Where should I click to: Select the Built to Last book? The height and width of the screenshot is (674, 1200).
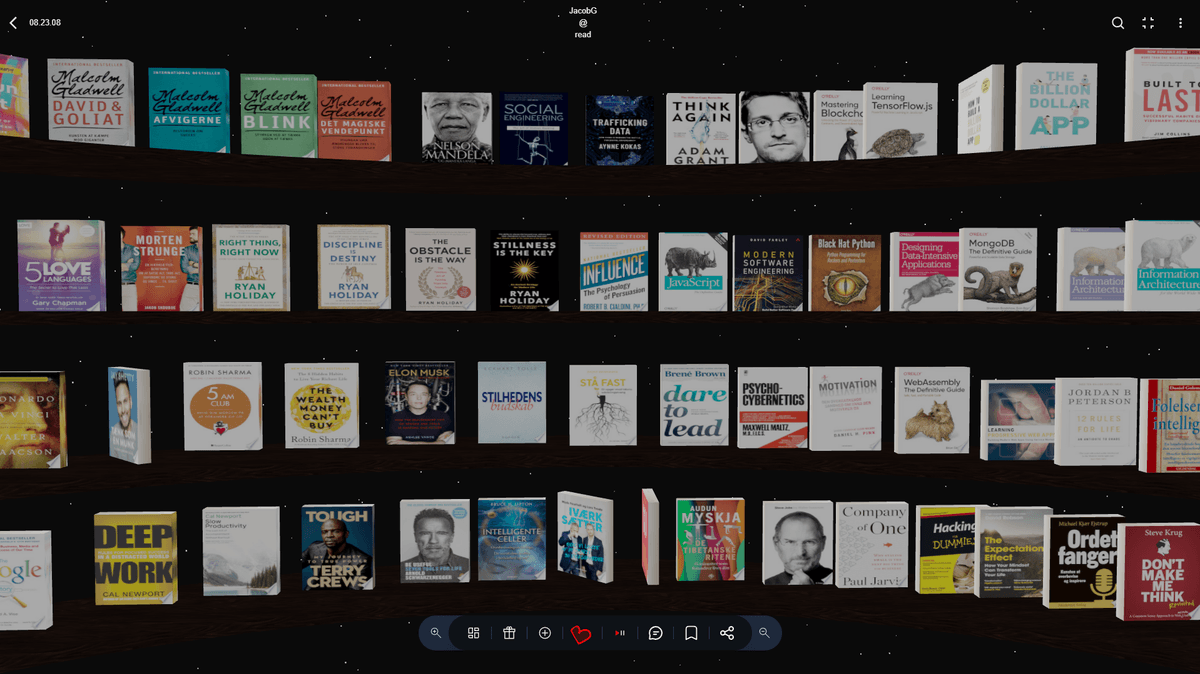[1163, 95]
